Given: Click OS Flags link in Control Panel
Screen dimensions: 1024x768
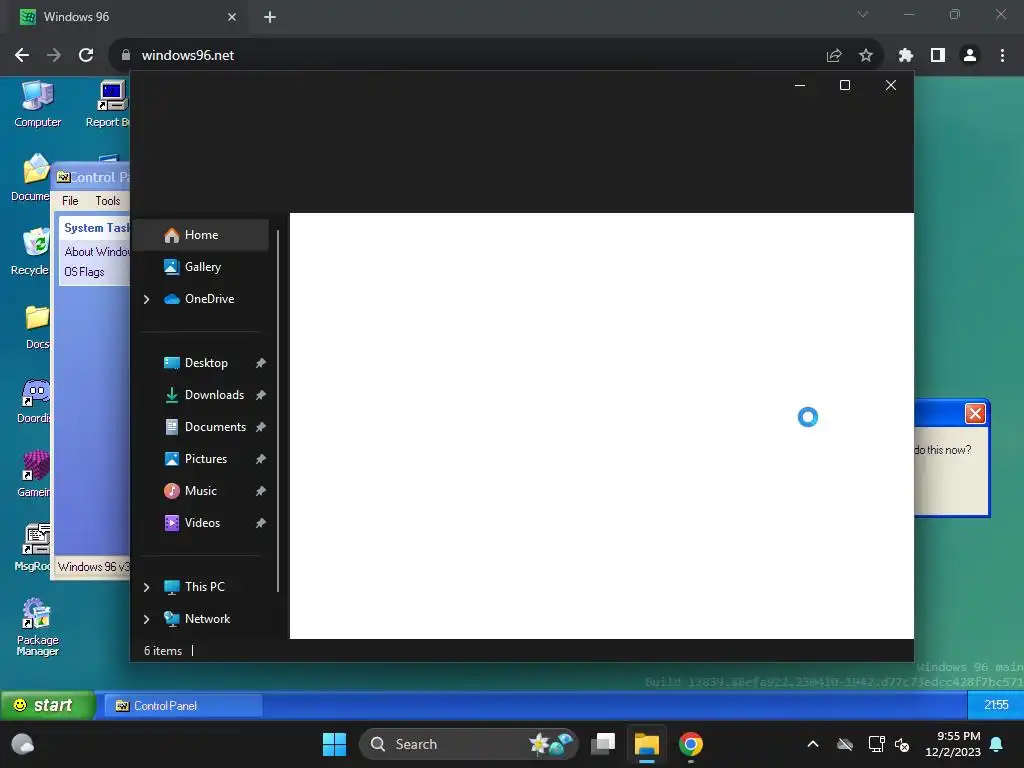Looking at the screenshot, I should [84, 272].
